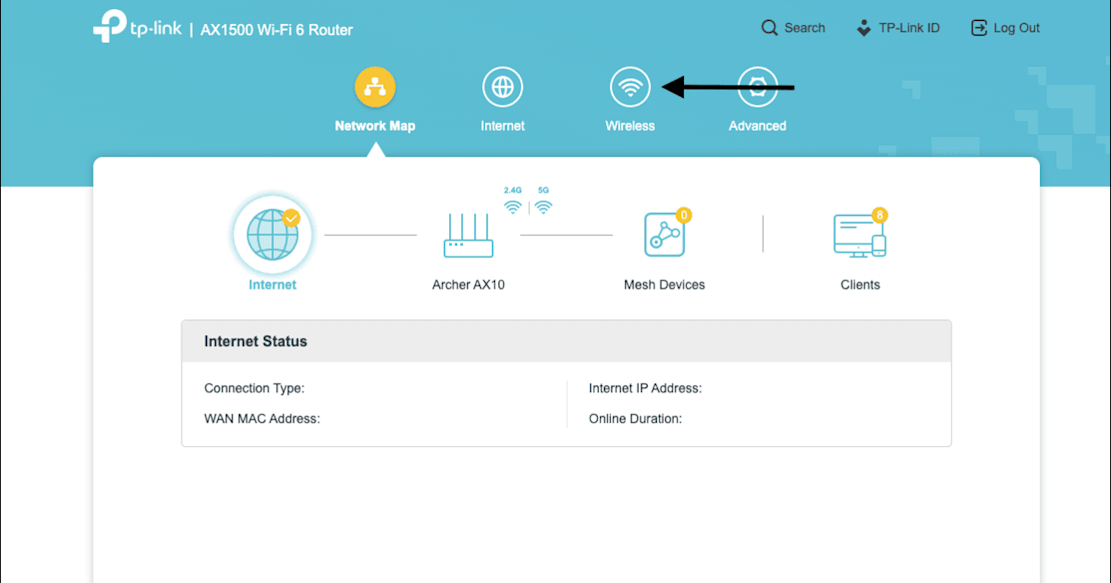Open the Network Map tab icon
The image size is (1111, 583).
[375, 87]
